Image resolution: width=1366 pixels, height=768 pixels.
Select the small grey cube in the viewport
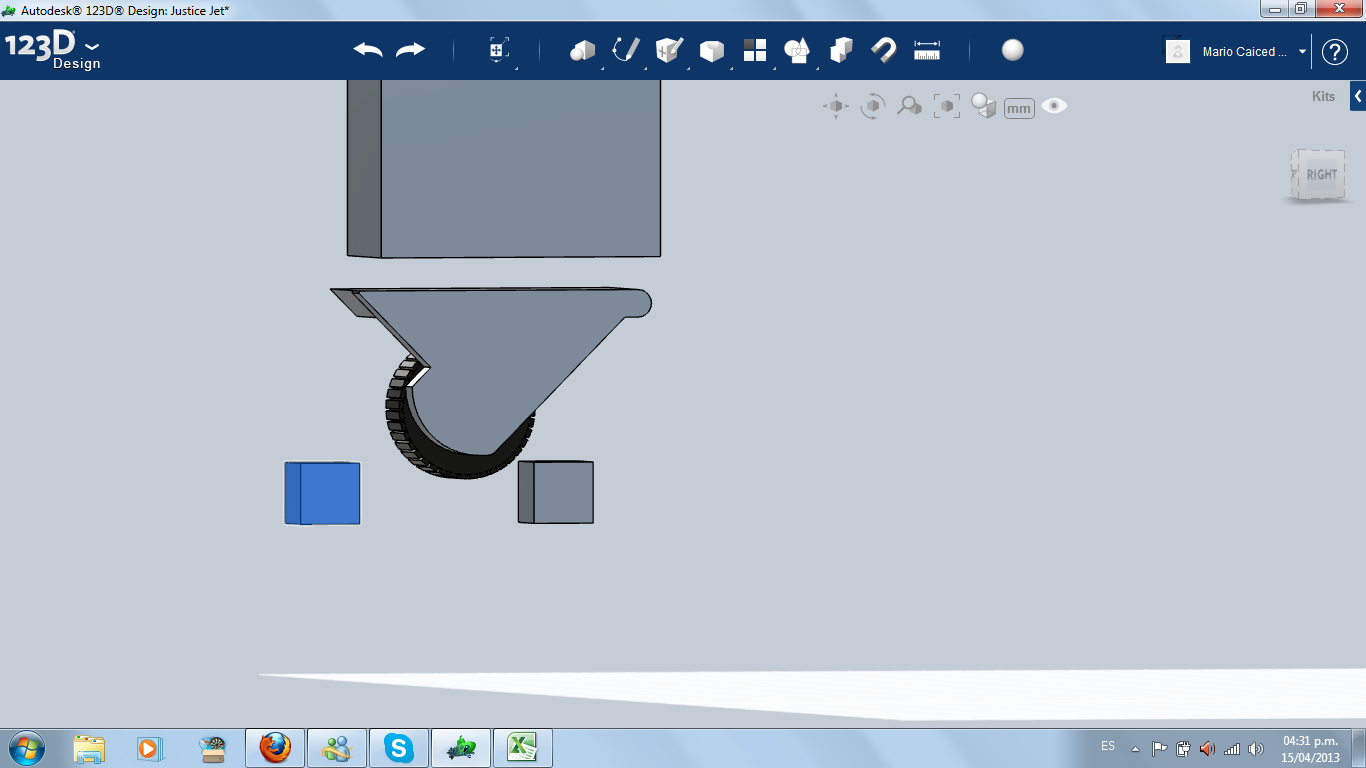pos(555,492)
